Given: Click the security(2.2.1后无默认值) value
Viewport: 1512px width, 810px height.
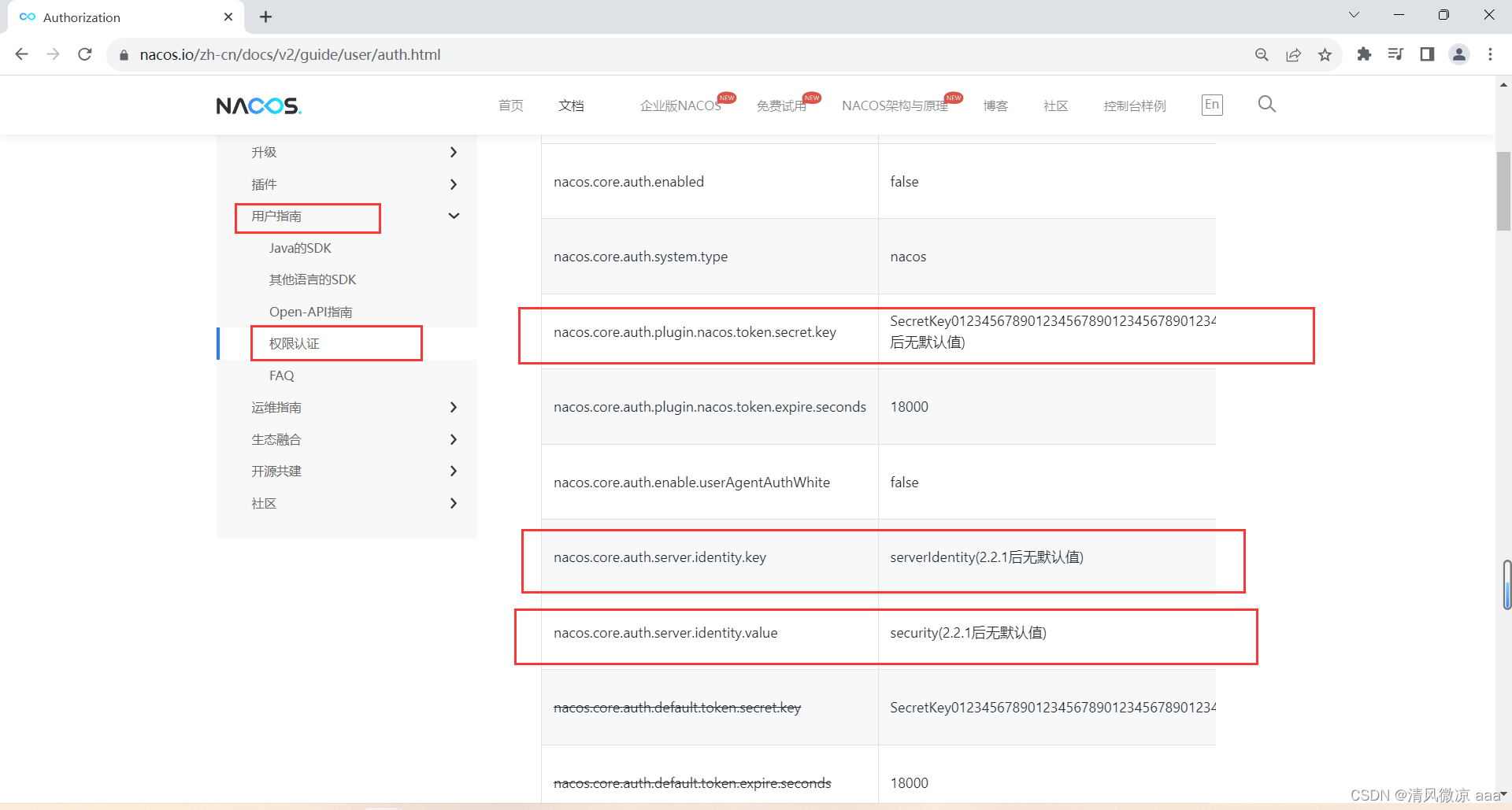Looking at the screenshot, I should [x=968, y=632].
